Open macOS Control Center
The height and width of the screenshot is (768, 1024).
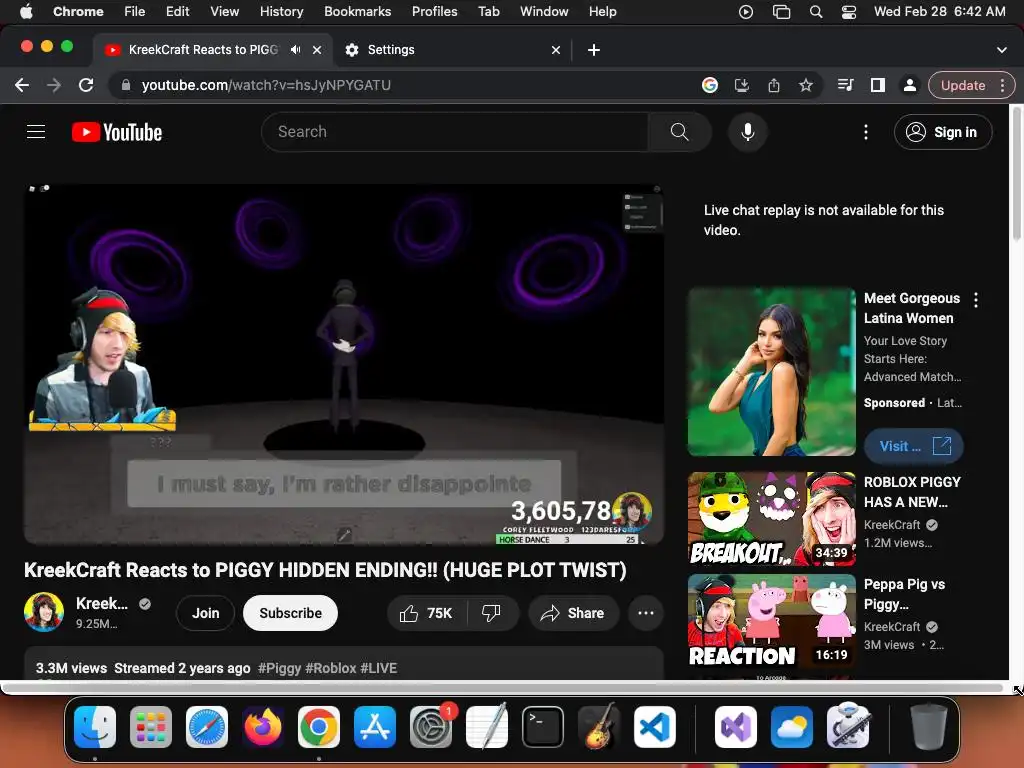[848, 12]
